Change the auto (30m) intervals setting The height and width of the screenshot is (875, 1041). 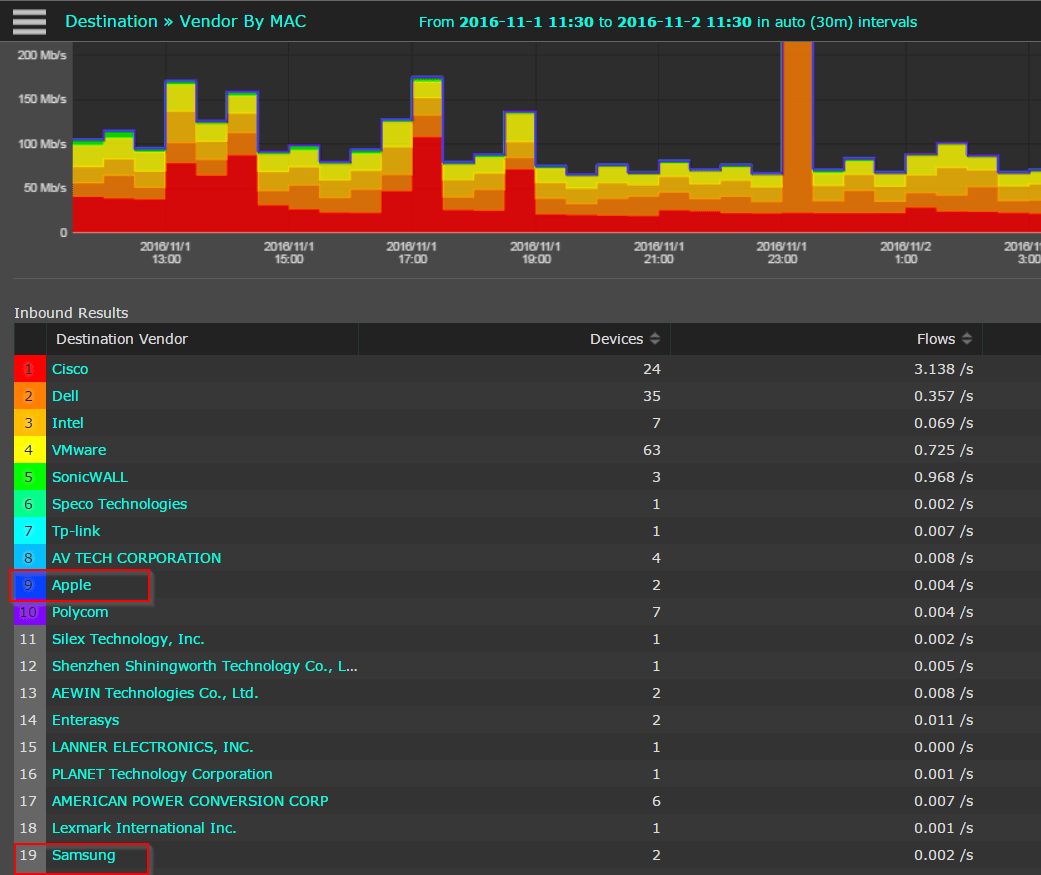846,22
